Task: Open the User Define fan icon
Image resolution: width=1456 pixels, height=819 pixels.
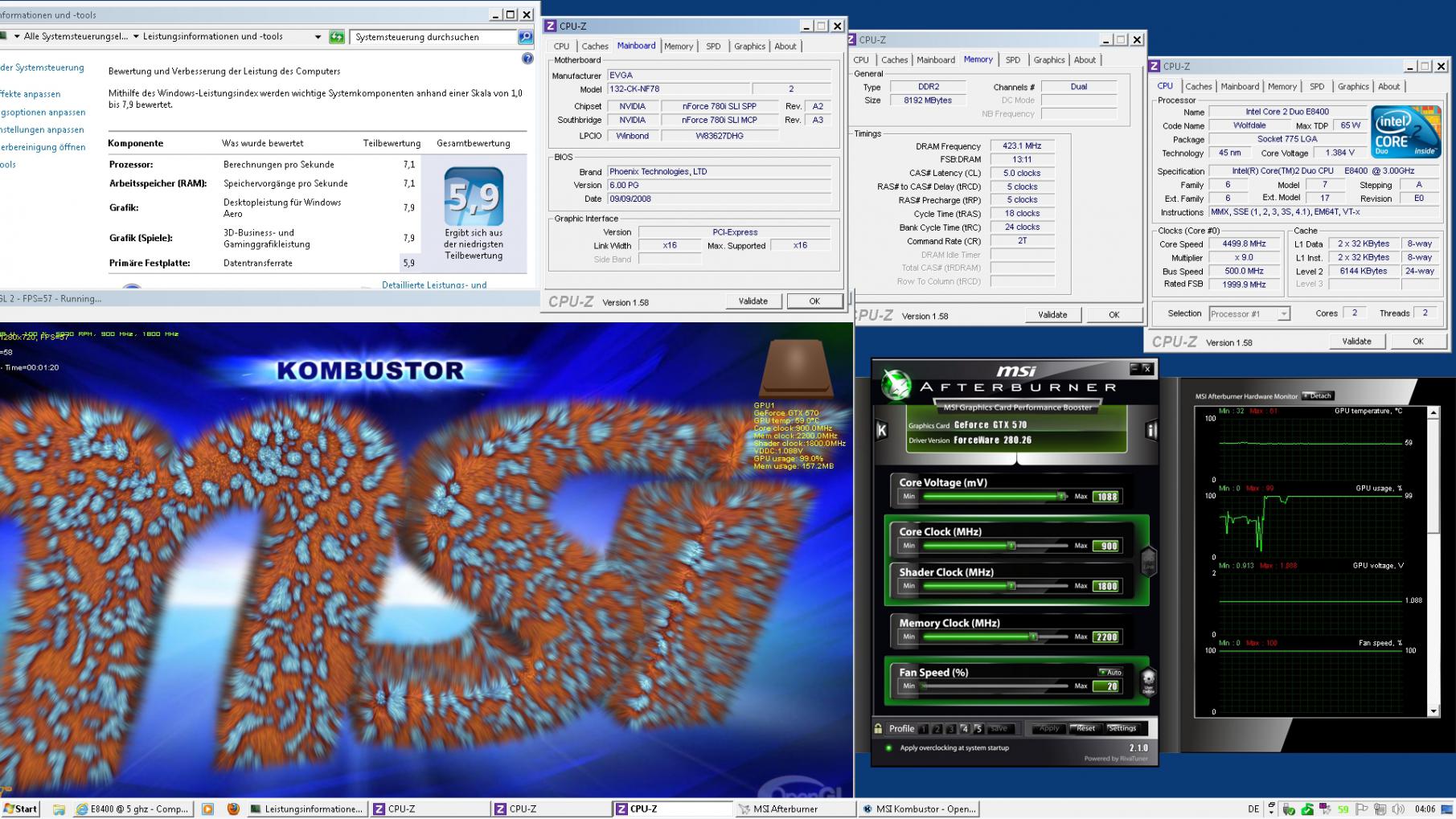Action: [1149, 682]
